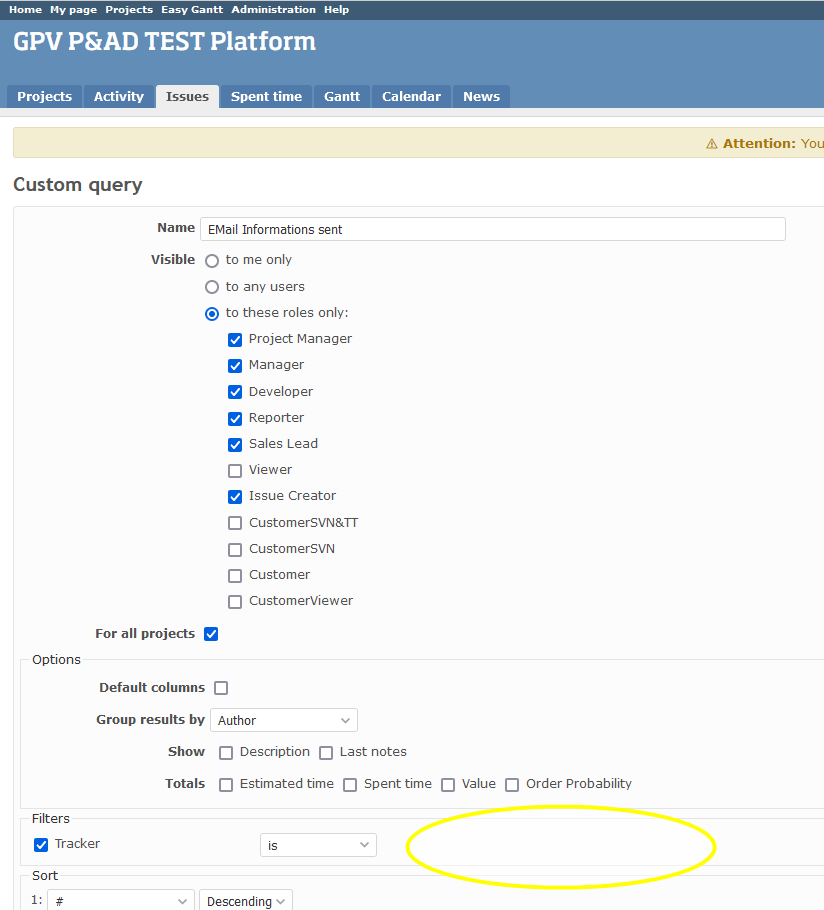The width and height of the screenshot is (824, 910).
Task: Open the Spent time tab
Action: click(266, 96)
